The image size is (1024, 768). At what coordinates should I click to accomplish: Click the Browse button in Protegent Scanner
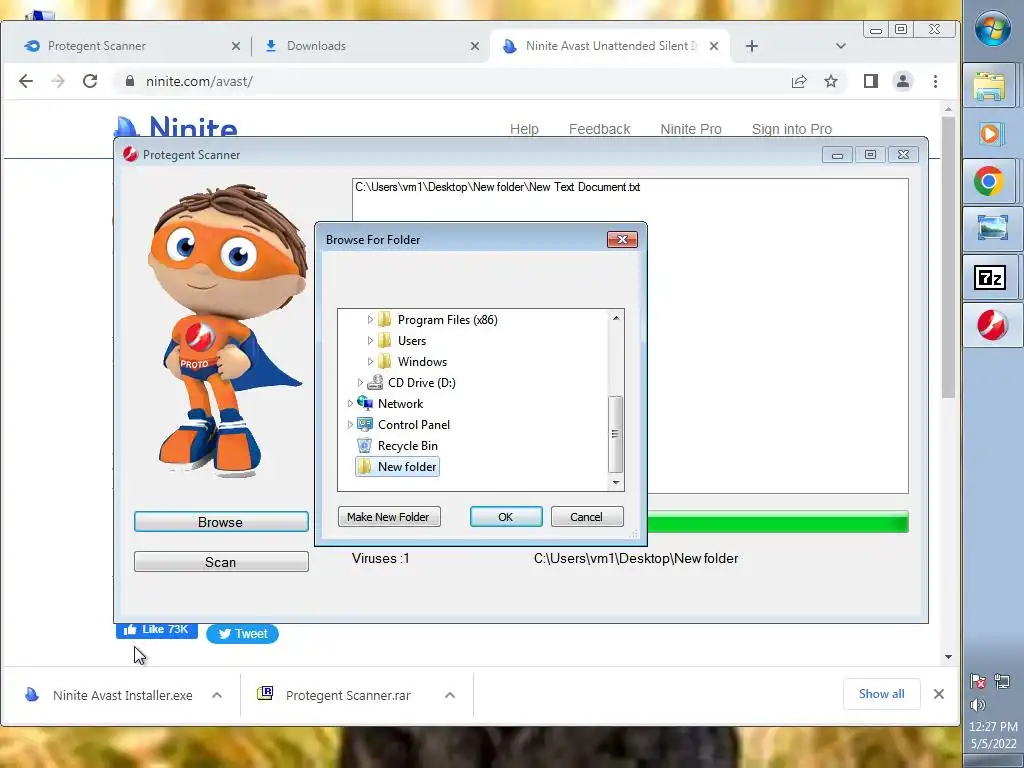coord(221,522)
